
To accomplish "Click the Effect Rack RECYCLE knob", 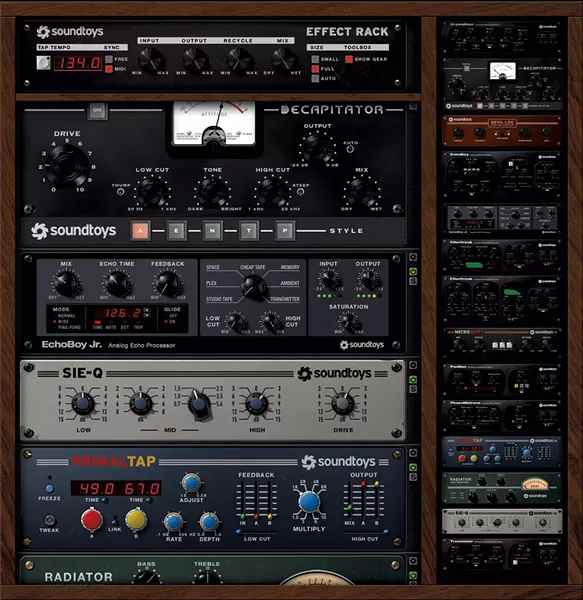I will (x=238, y=60).
